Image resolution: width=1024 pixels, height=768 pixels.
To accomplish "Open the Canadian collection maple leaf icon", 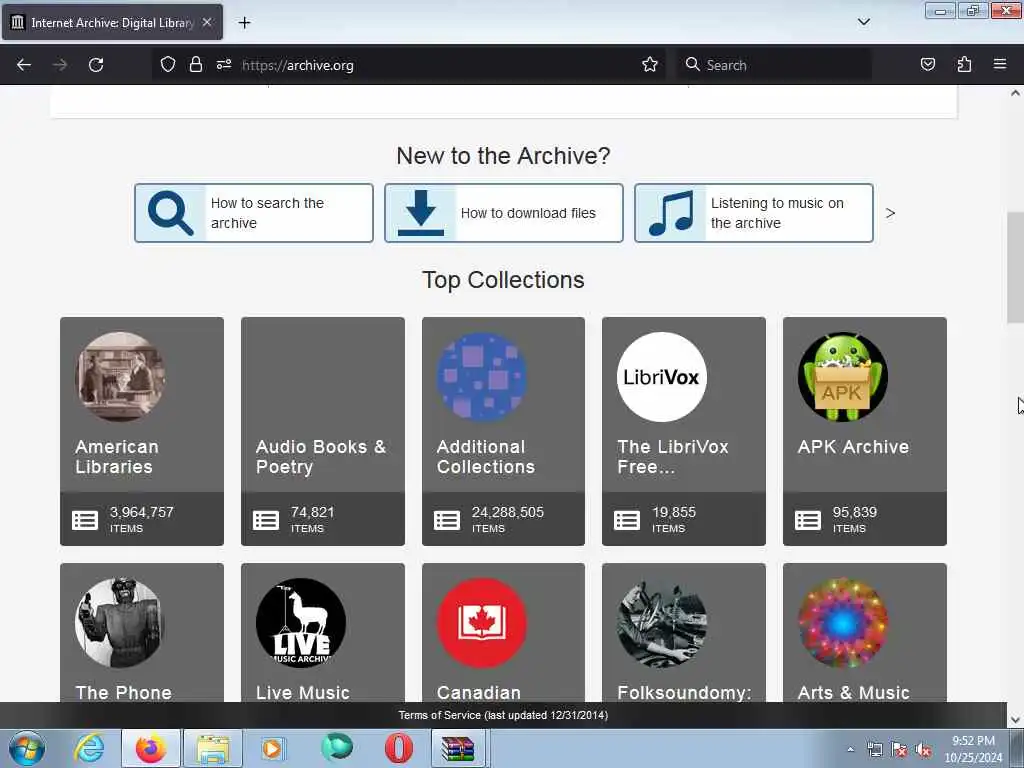I will point(481,623).
